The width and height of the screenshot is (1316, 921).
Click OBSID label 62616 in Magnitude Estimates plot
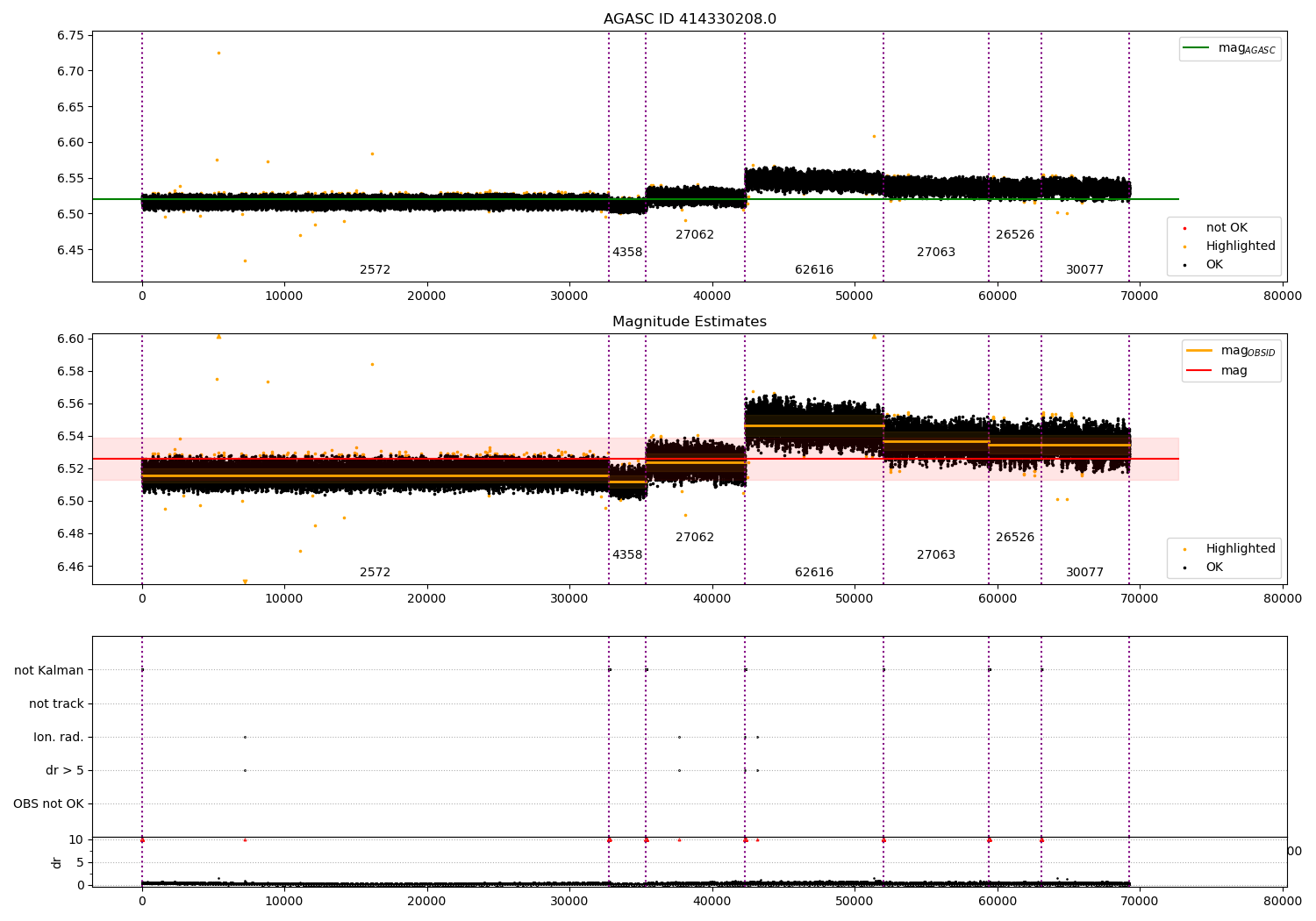pyautogui.click(x=814, y=573)
